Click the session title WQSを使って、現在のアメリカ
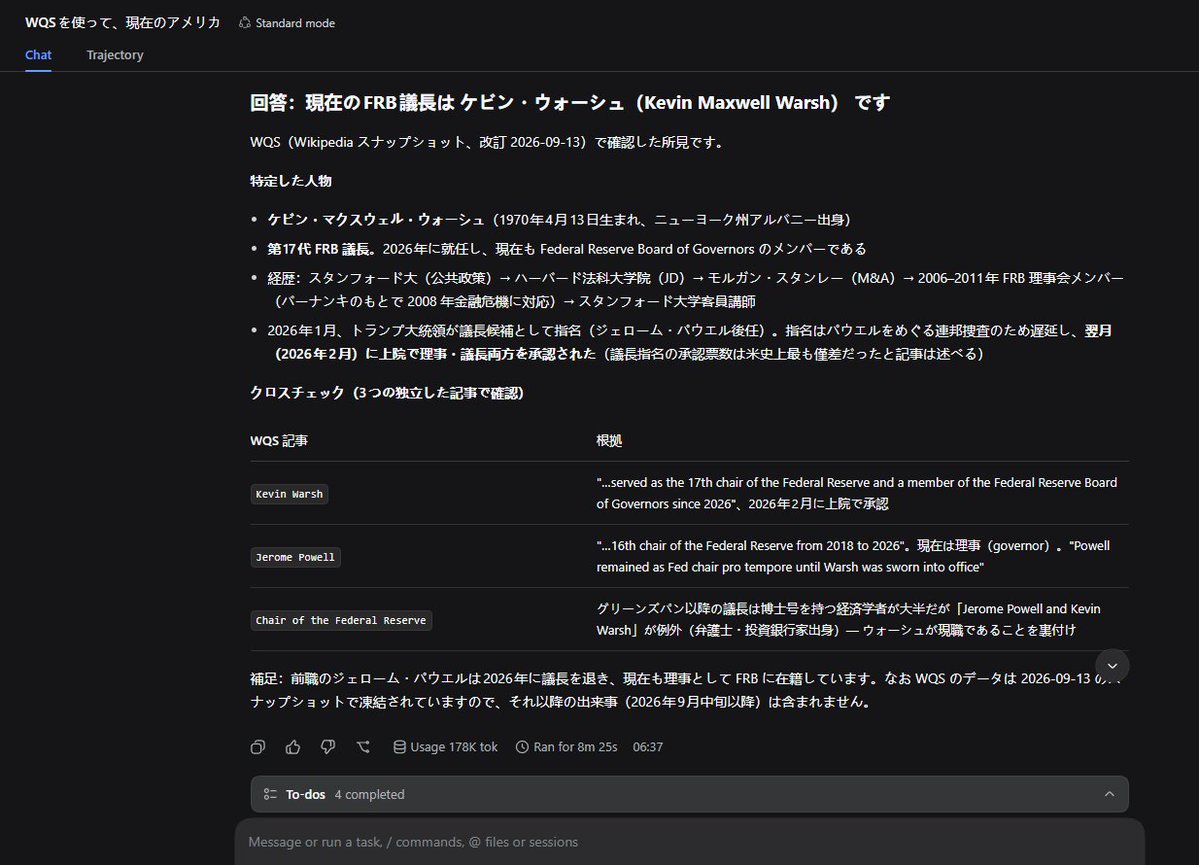The width and height of the screenshot is (1199, 865). pos(122,23)
